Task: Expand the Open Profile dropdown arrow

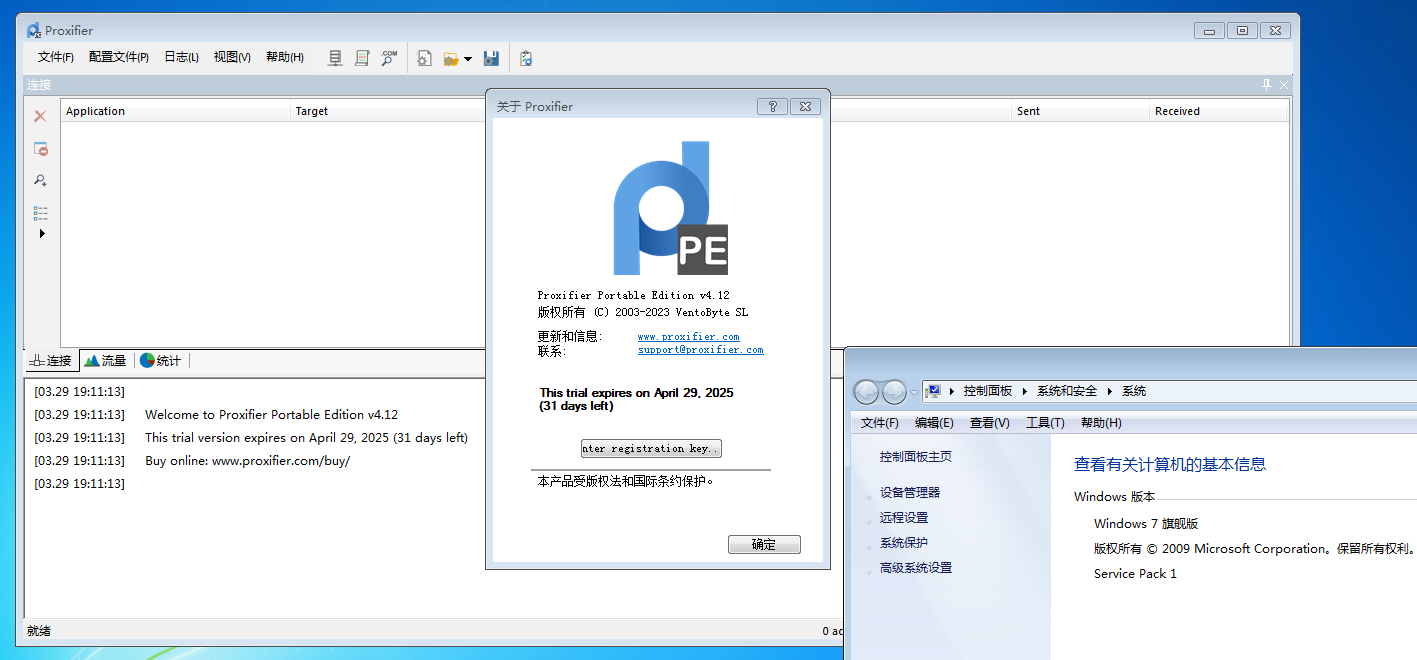Action: 467,59
